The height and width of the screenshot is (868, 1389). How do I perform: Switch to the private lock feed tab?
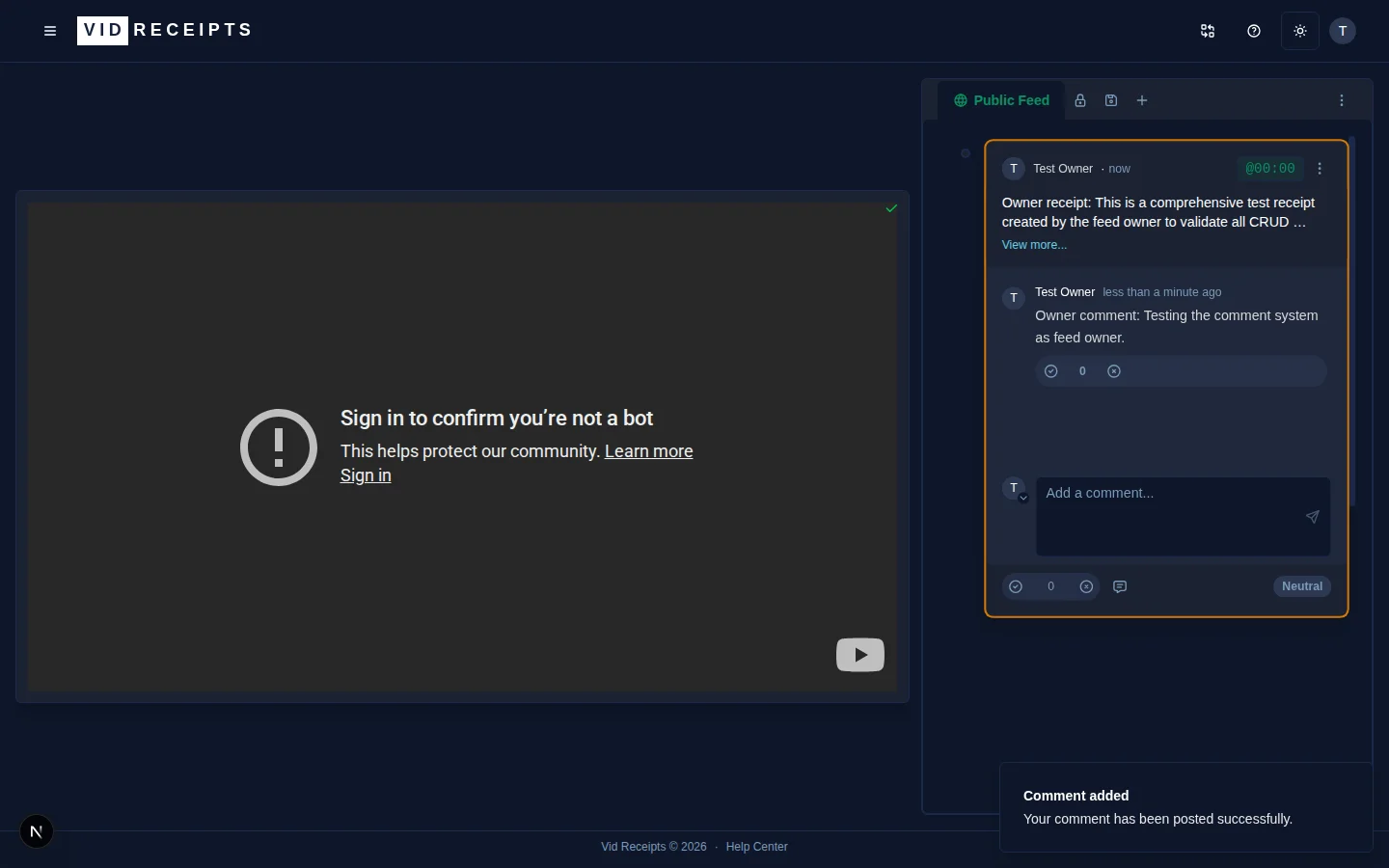click(1080, 100)
